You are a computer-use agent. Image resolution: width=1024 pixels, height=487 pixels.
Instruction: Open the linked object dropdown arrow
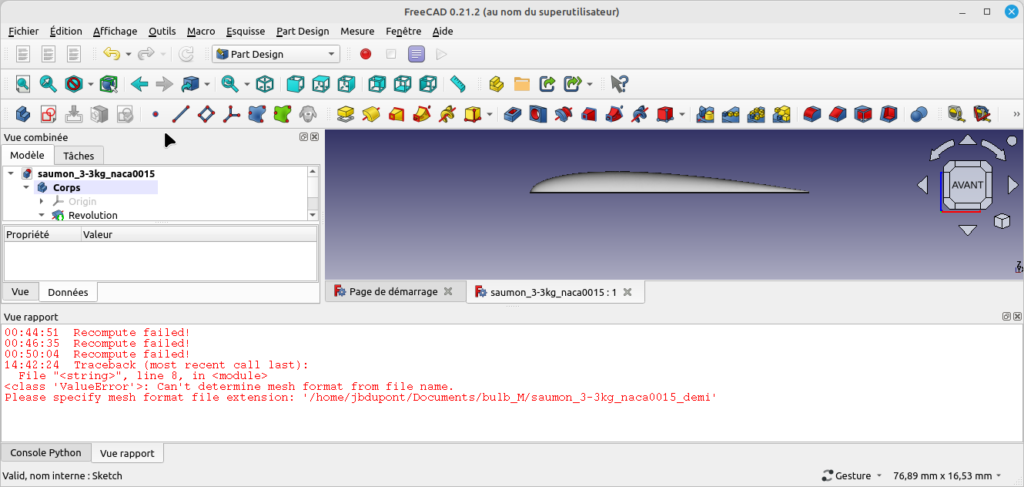[207, 84]
